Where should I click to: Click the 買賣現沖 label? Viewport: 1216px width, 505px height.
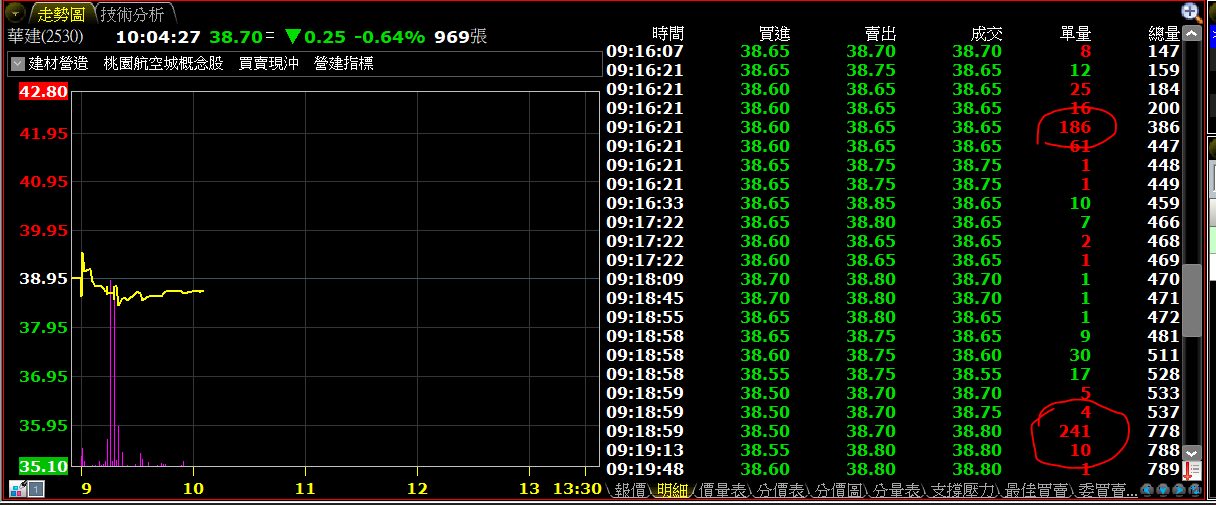tap(268, 63)
